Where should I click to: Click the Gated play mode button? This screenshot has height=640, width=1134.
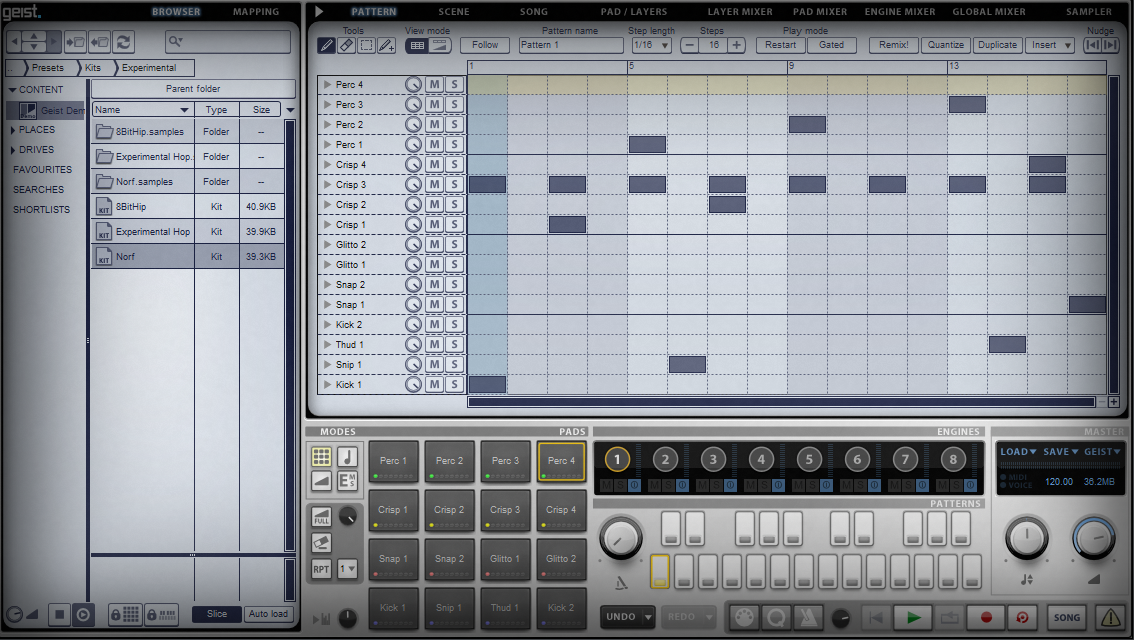pos(832,45)
